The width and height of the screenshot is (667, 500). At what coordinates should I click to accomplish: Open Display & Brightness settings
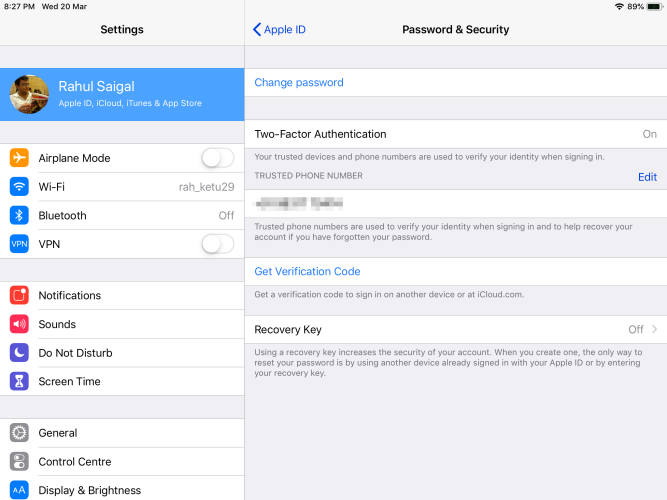[x=90, y=490]
